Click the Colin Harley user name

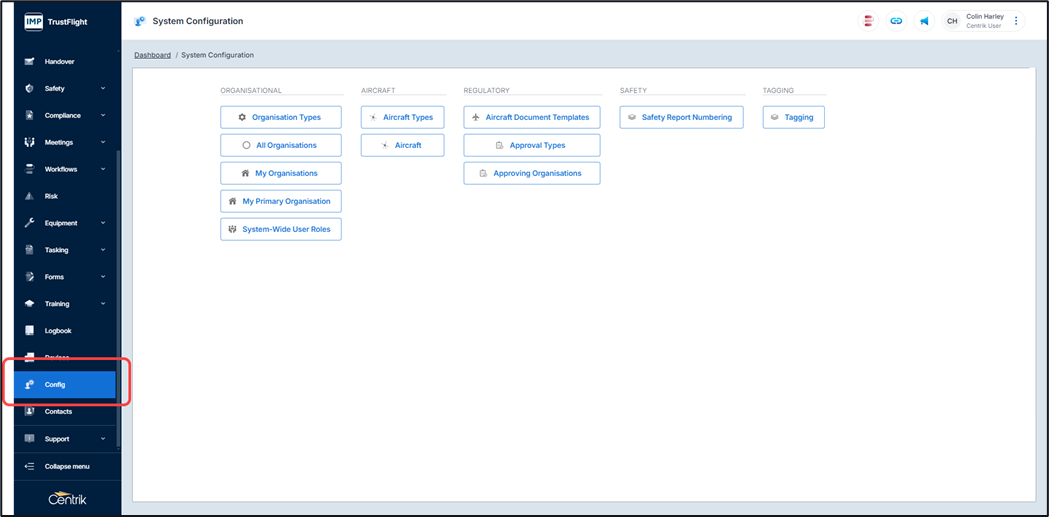pos(985,17)
